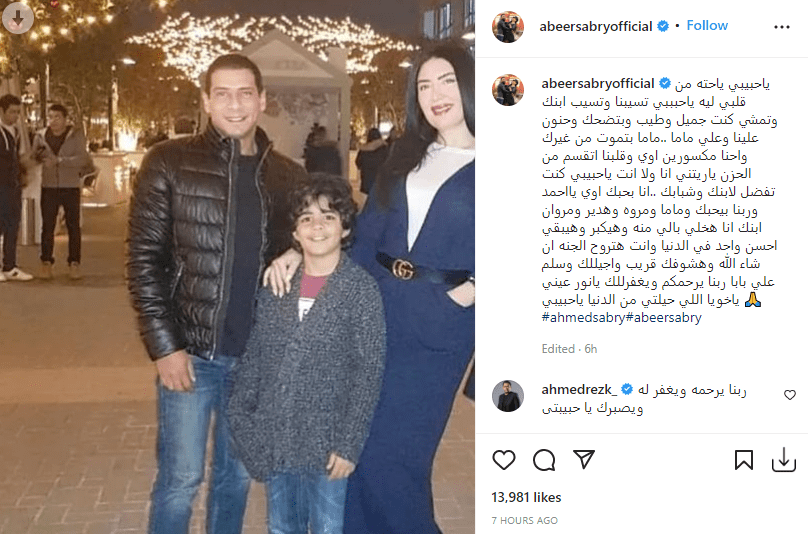
Task: Click header profile picture avatar
Action: tap(508, 27)
